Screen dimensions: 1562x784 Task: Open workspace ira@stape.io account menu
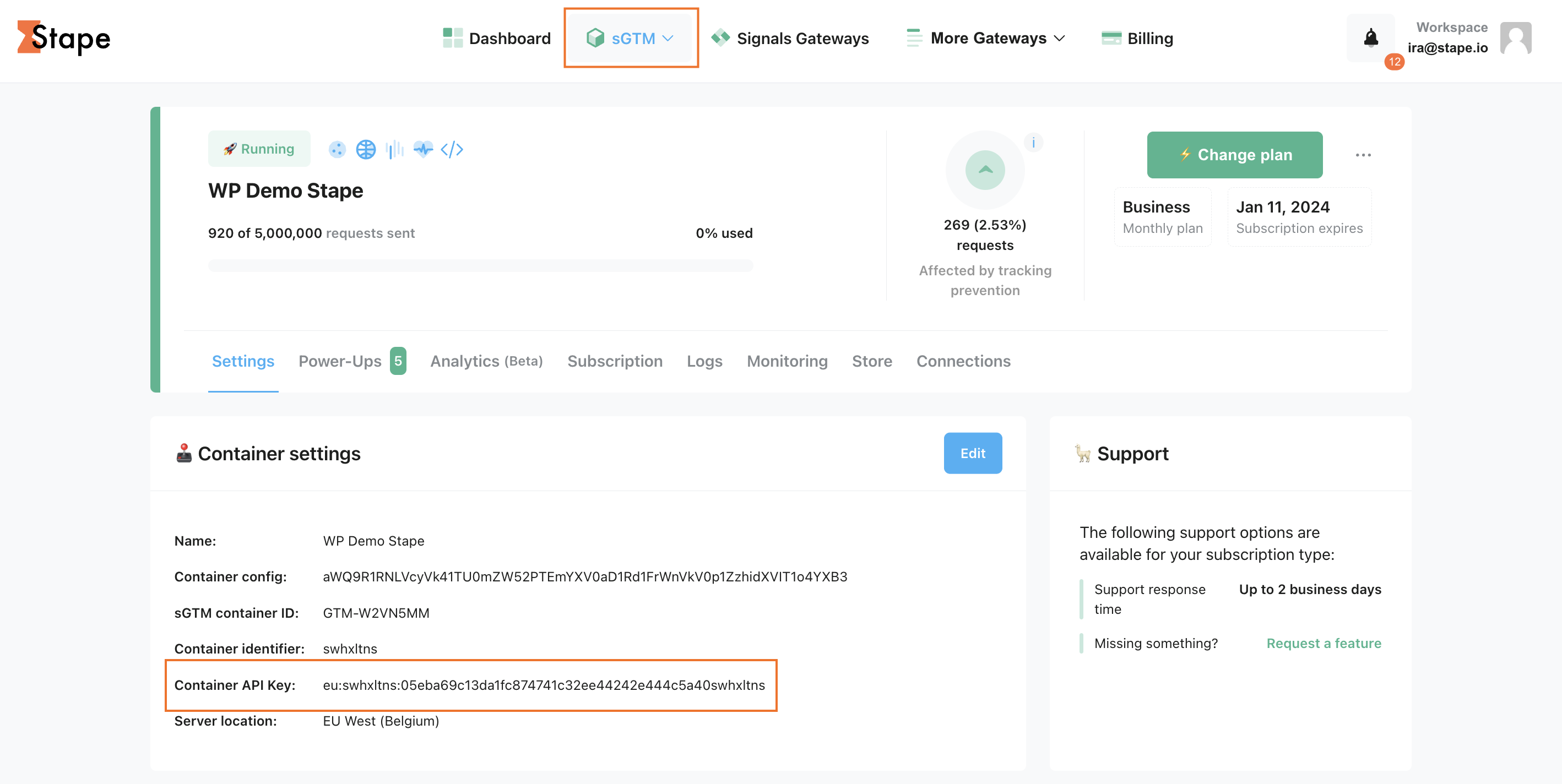coord(1447,37)
